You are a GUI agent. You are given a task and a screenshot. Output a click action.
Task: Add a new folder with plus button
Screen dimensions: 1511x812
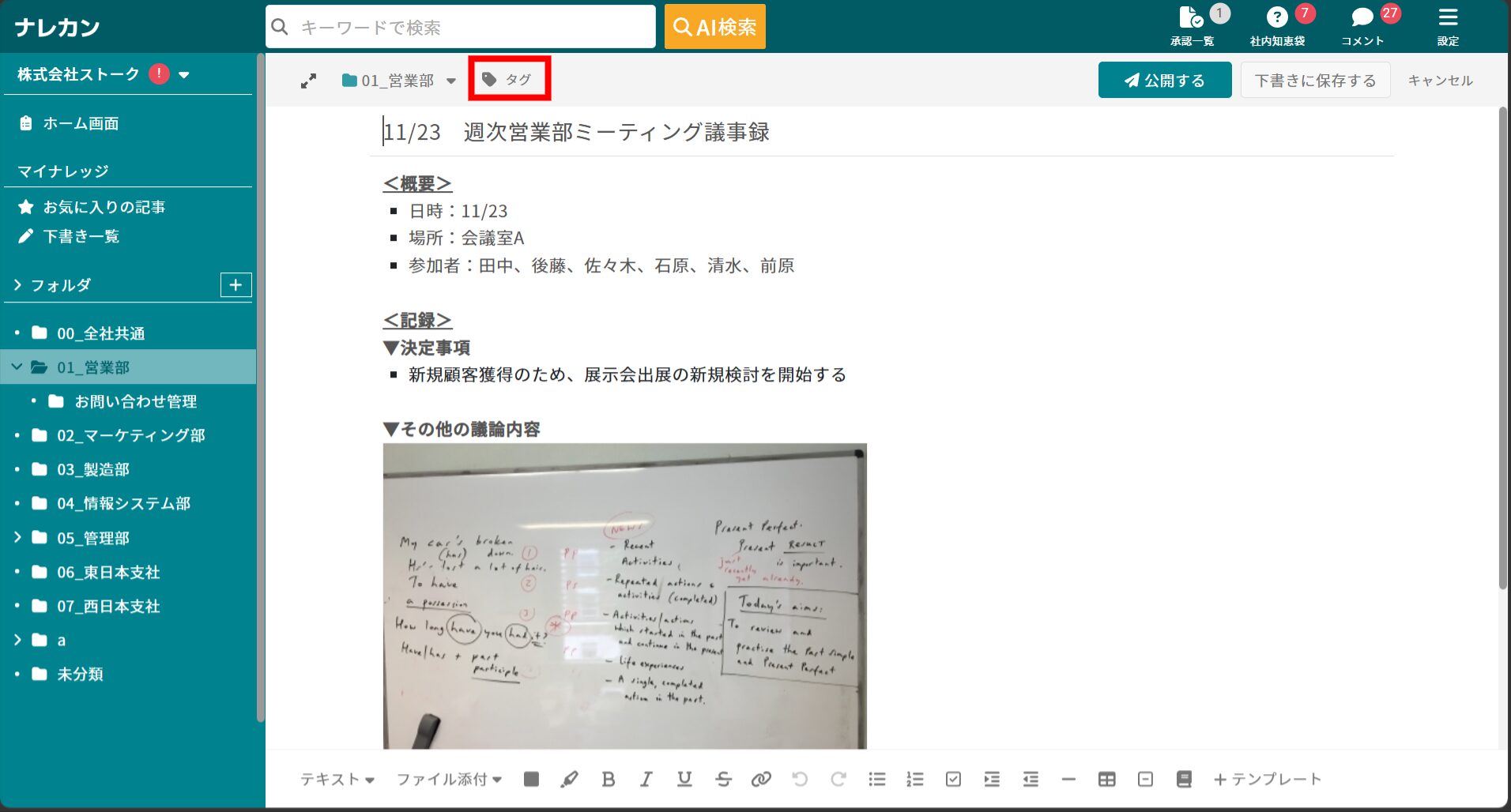[236, 284]
